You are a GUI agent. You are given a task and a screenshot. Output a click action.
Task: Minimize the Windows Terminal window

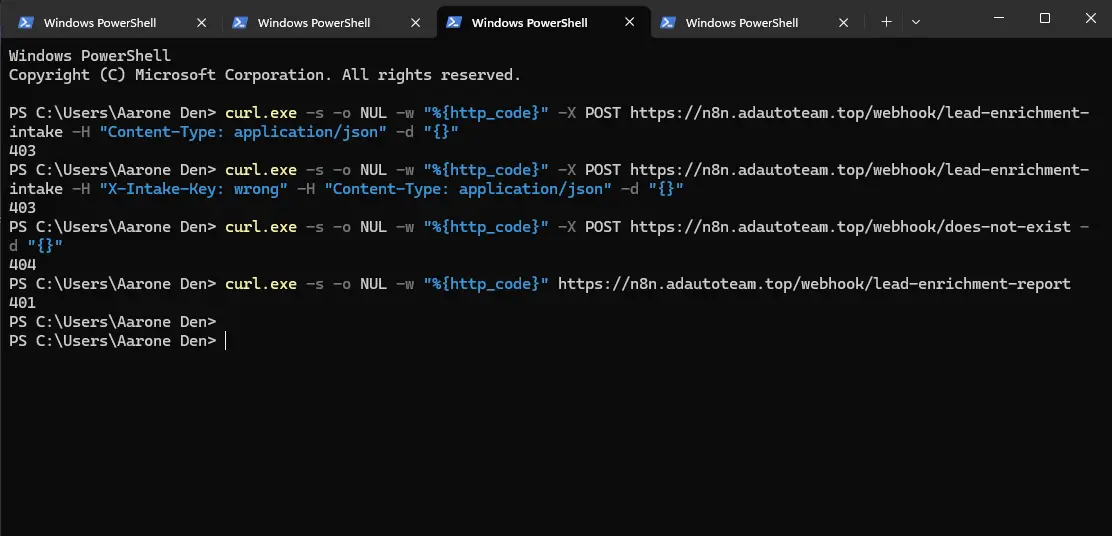coord(999,18)
